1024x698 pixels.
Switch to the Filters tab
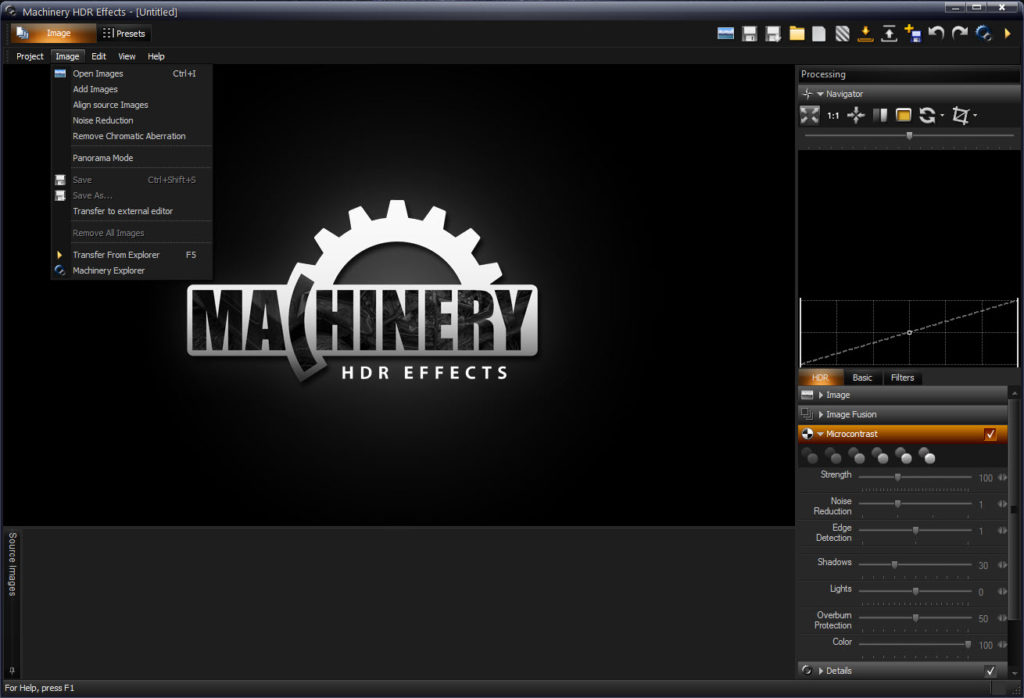coord(903,378)
